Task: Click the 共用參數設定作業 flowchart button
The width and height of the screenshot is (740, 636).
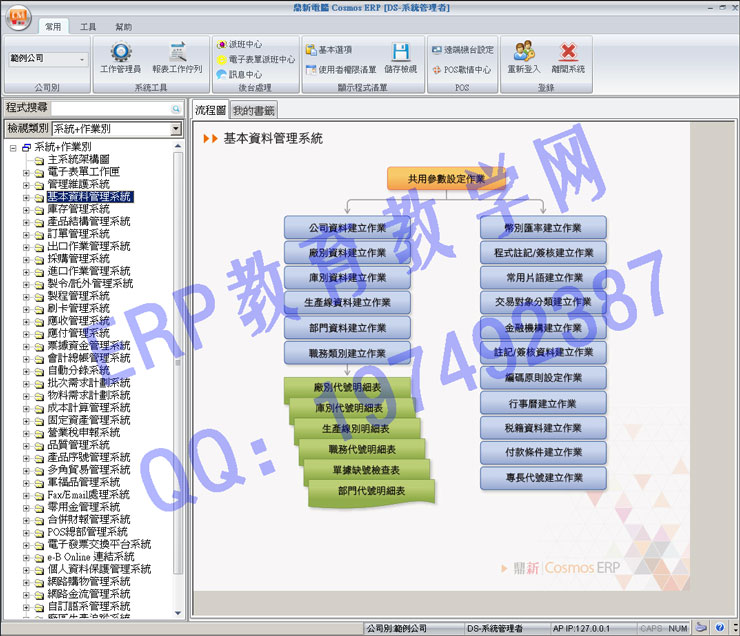Action: 446,179
